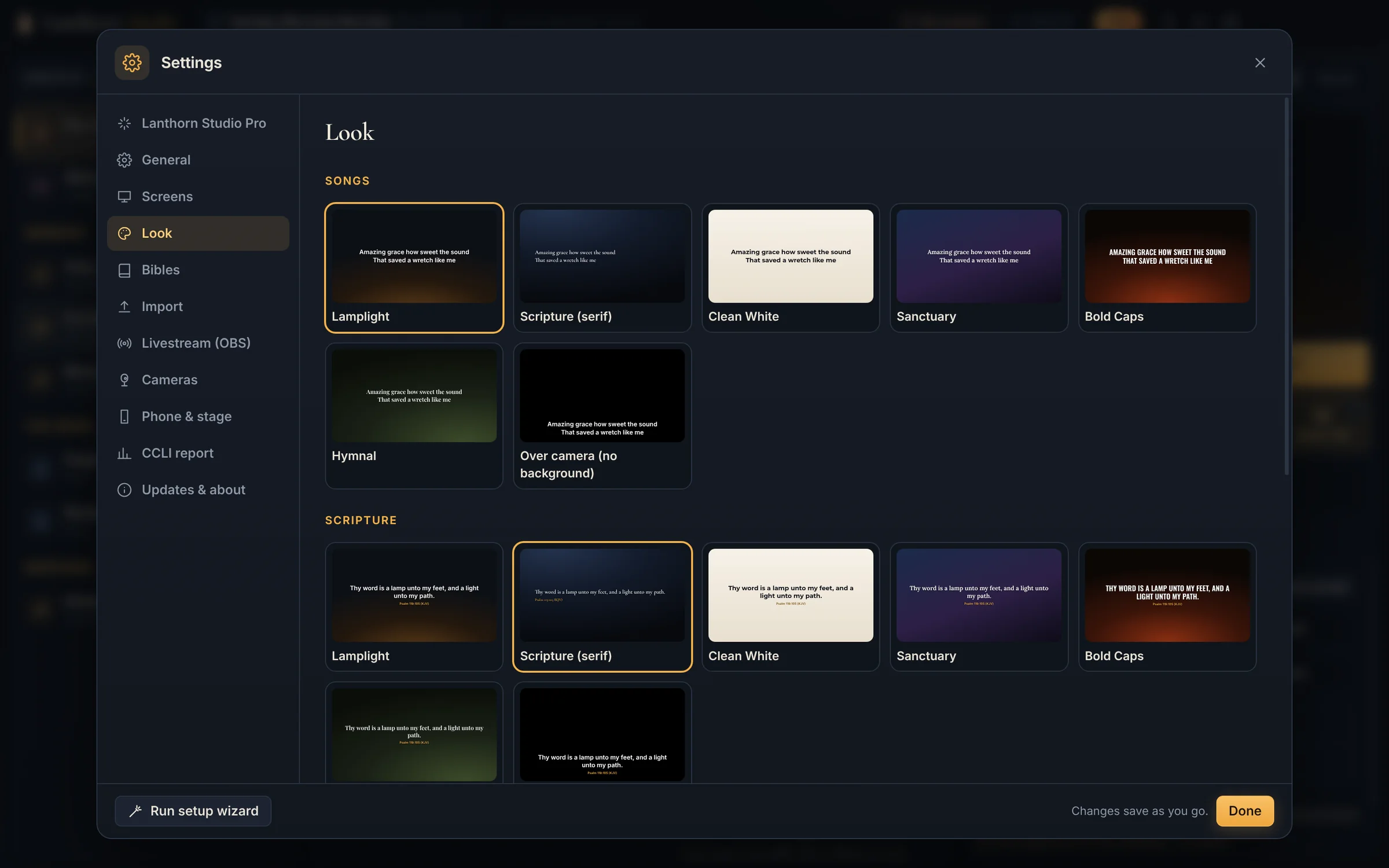Click the Look palette icon
This screenshot has height=868, width=1389.
(124, 233)
